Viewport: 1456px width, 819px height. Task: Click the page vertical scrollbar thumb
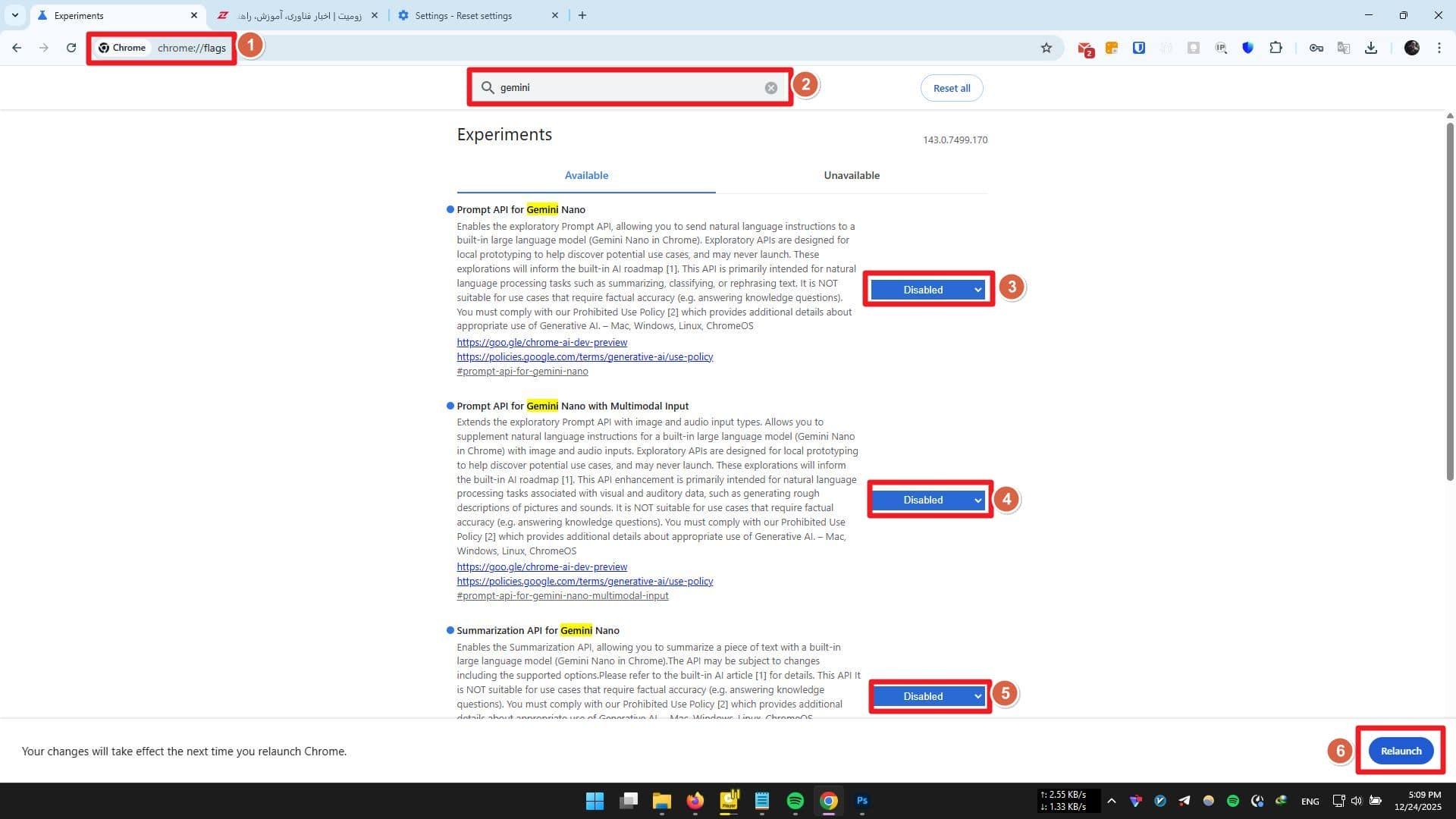pyautogui.click(x=1450, y=300)
